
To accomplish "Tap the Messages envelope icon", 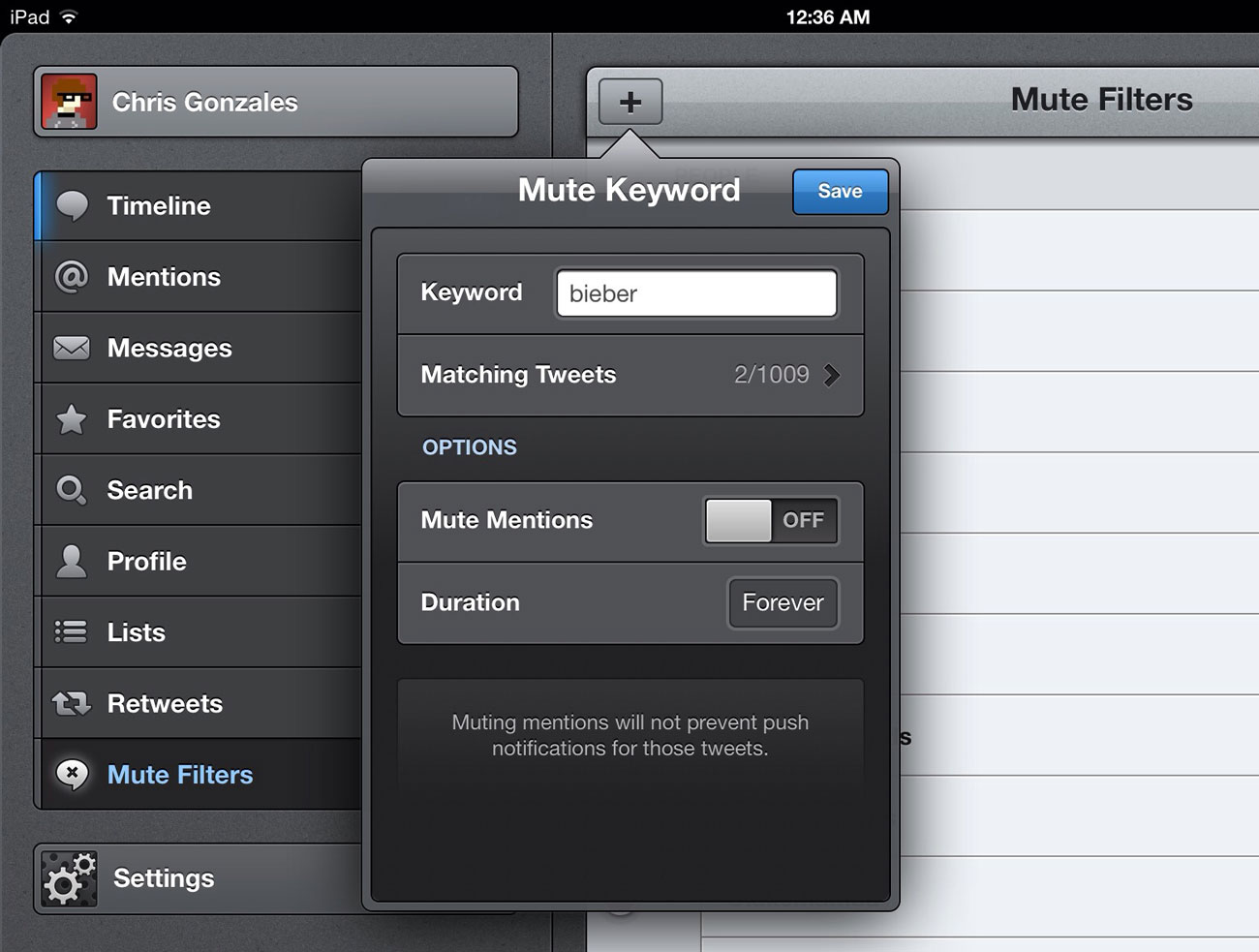I will tap(72, 348).
